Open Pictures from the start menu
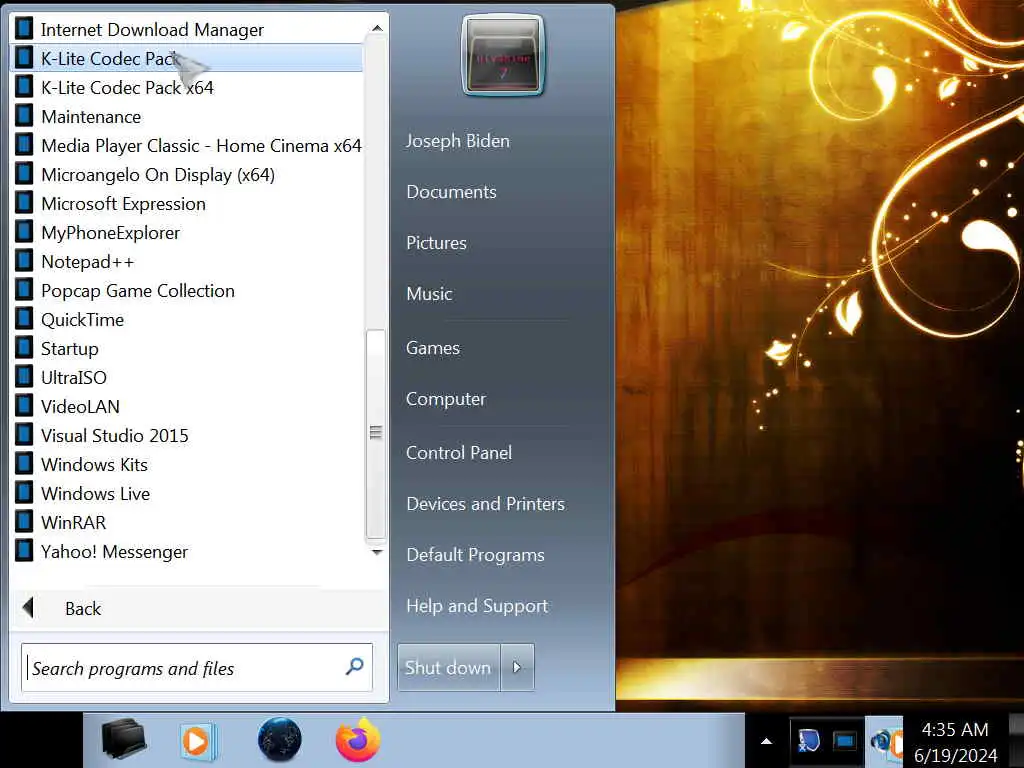Image resolution: width=1024 pixels, height=768 pixels. coord(436,243)
